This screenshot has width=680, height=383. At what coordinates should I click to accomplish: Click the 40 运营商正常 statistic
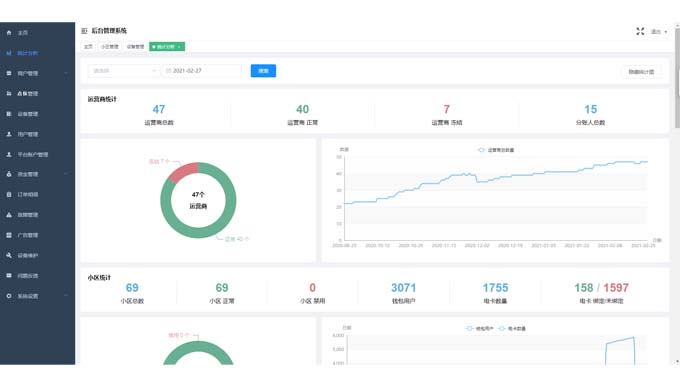(x=302, y=115)
